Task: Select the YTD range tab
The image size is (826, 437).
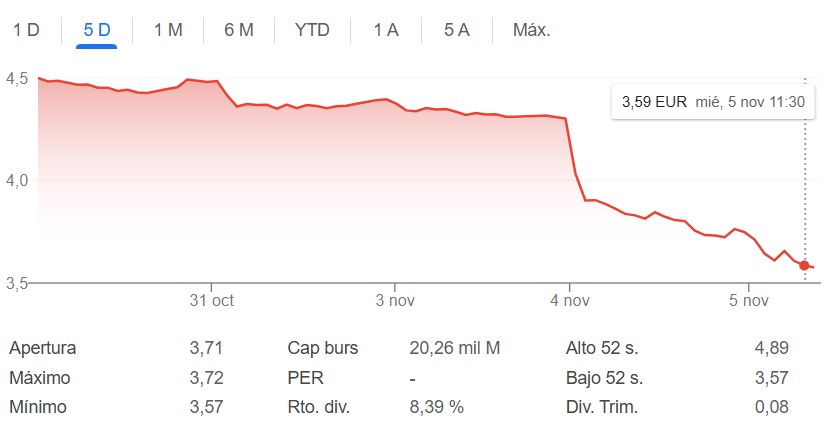Action: (312, 30)
